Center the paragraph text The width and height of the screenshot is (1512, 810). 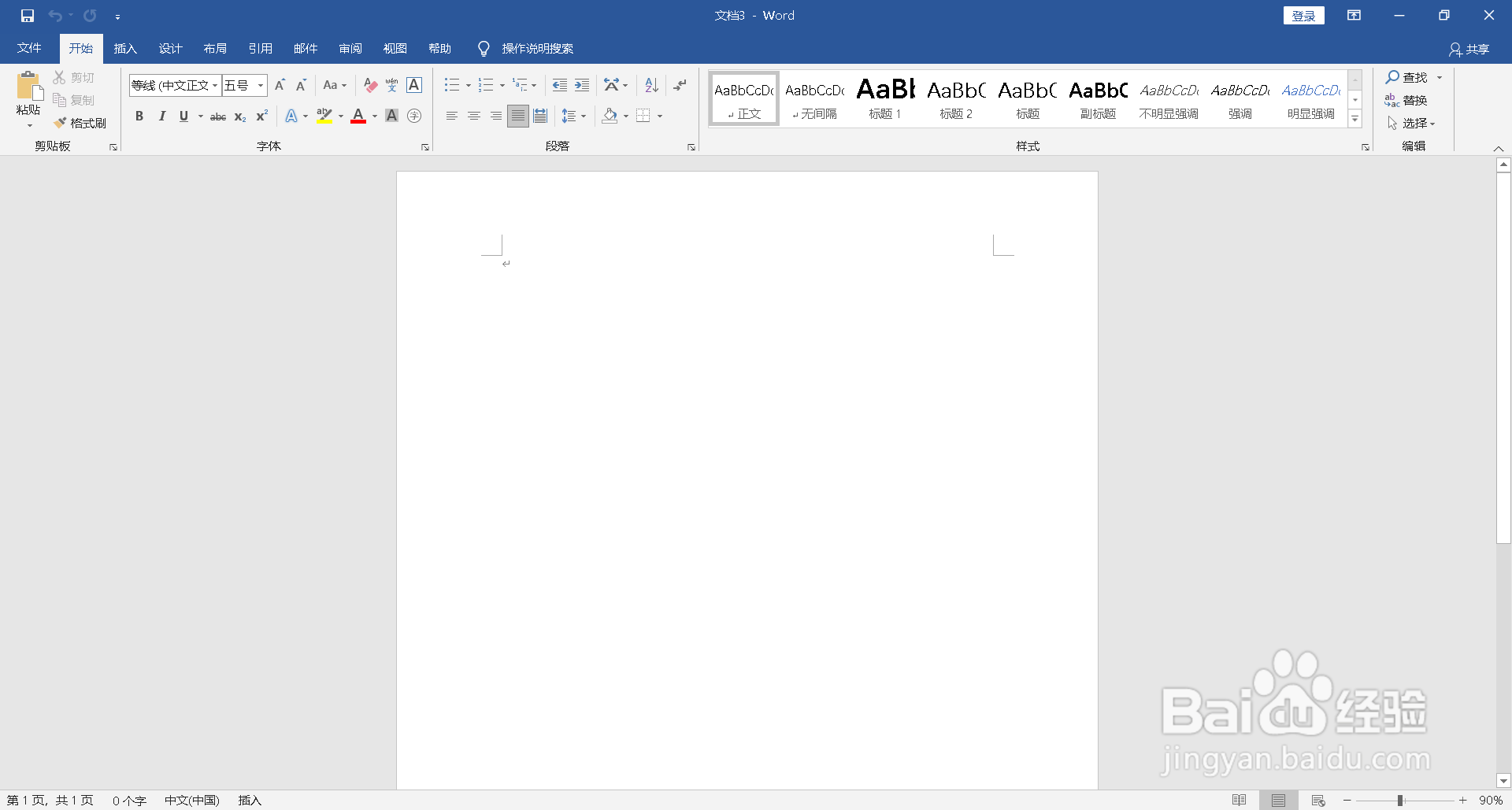(x=474, y=117)
